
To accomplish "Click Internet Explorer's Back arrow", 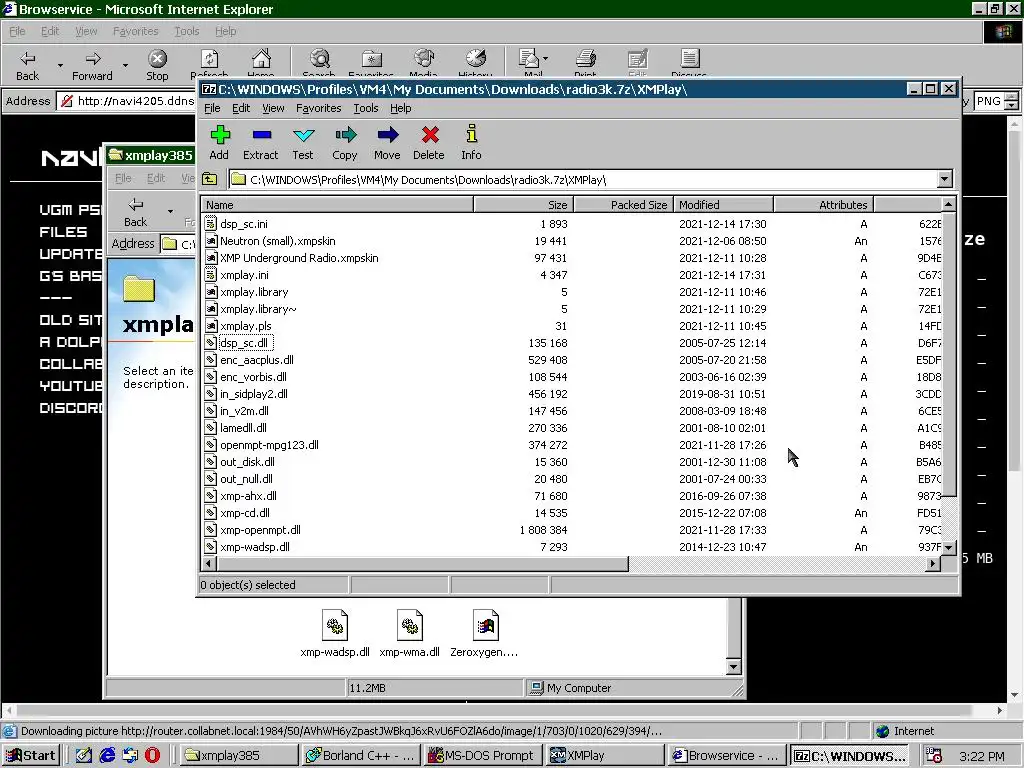I will tap(27, 59).
